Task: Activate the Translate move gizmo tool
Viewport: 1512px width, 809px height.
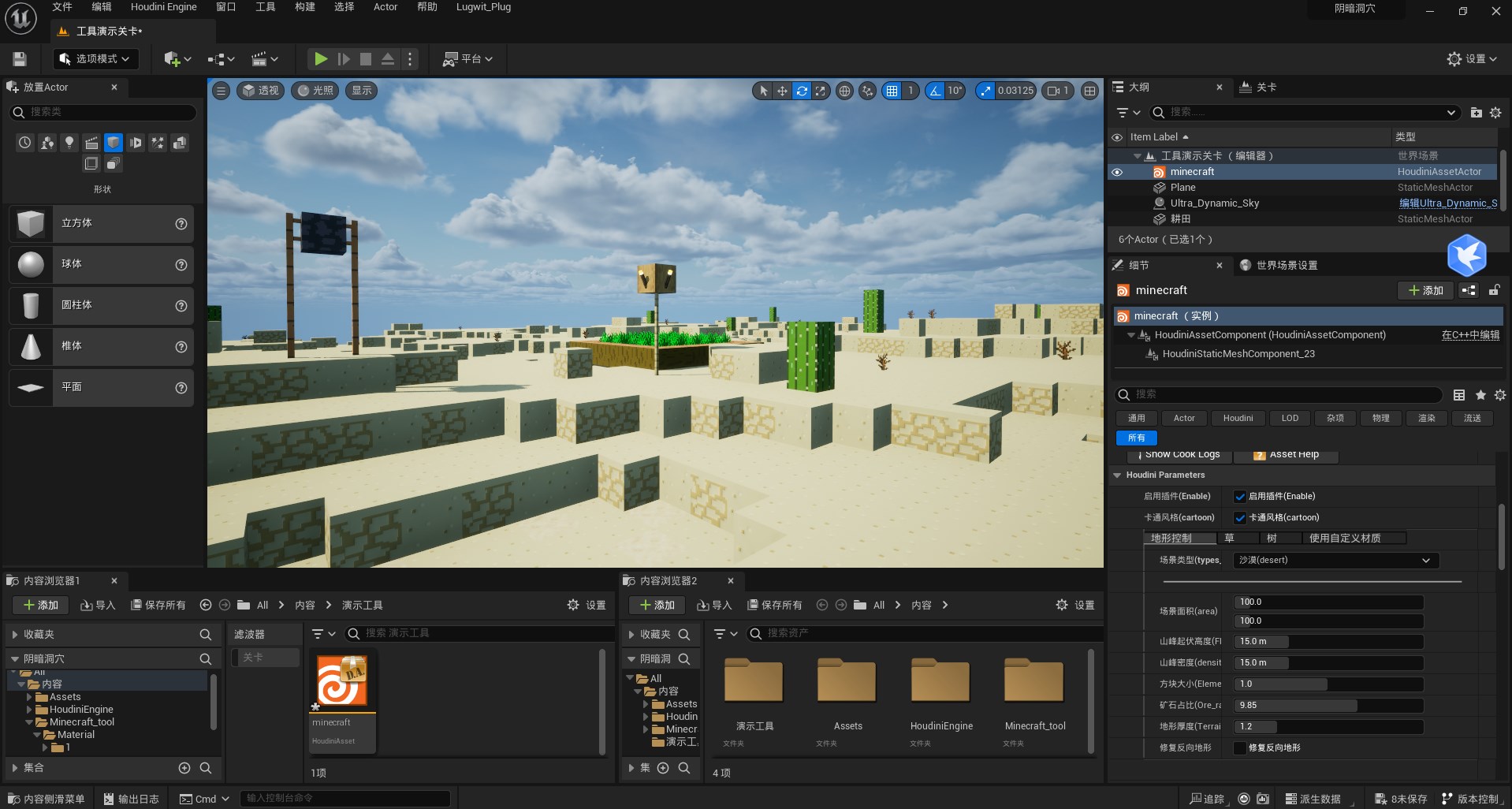Action: click(x=782, y=91)
